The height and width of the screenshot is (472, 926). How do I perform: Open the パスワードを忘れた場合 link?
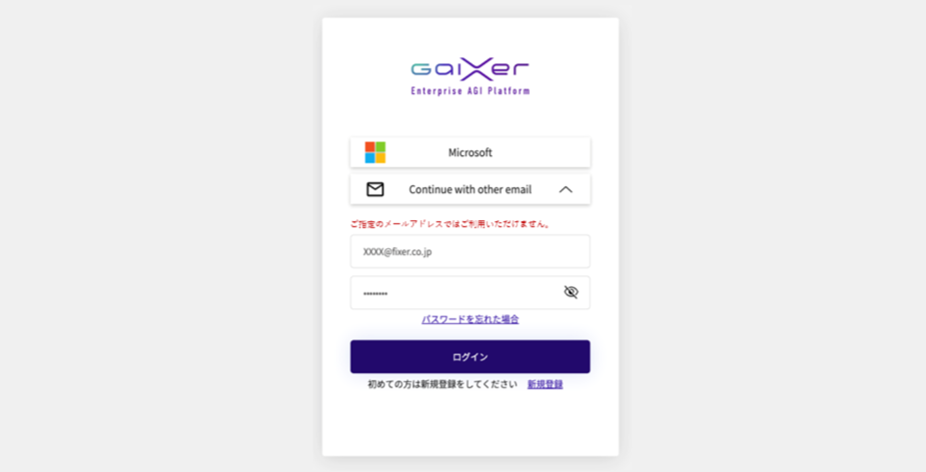pos(470,320)
